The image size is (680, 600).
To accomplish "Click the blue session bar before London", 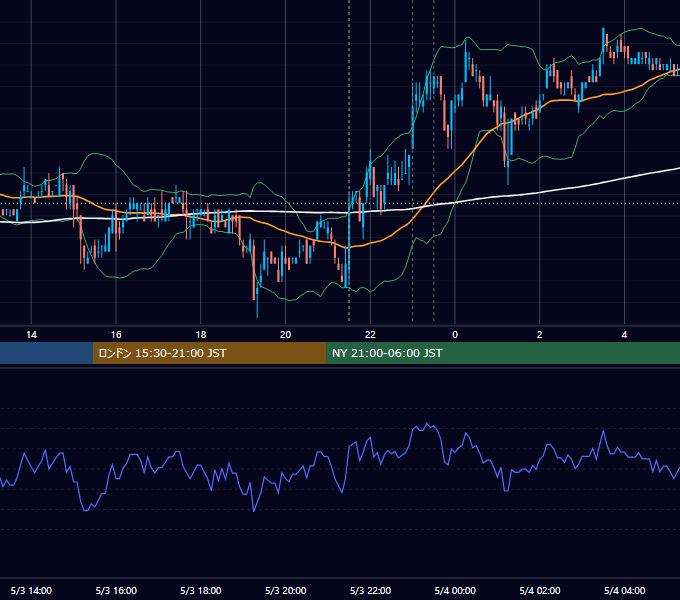I will pyautogui.click(x=46, y=353).
